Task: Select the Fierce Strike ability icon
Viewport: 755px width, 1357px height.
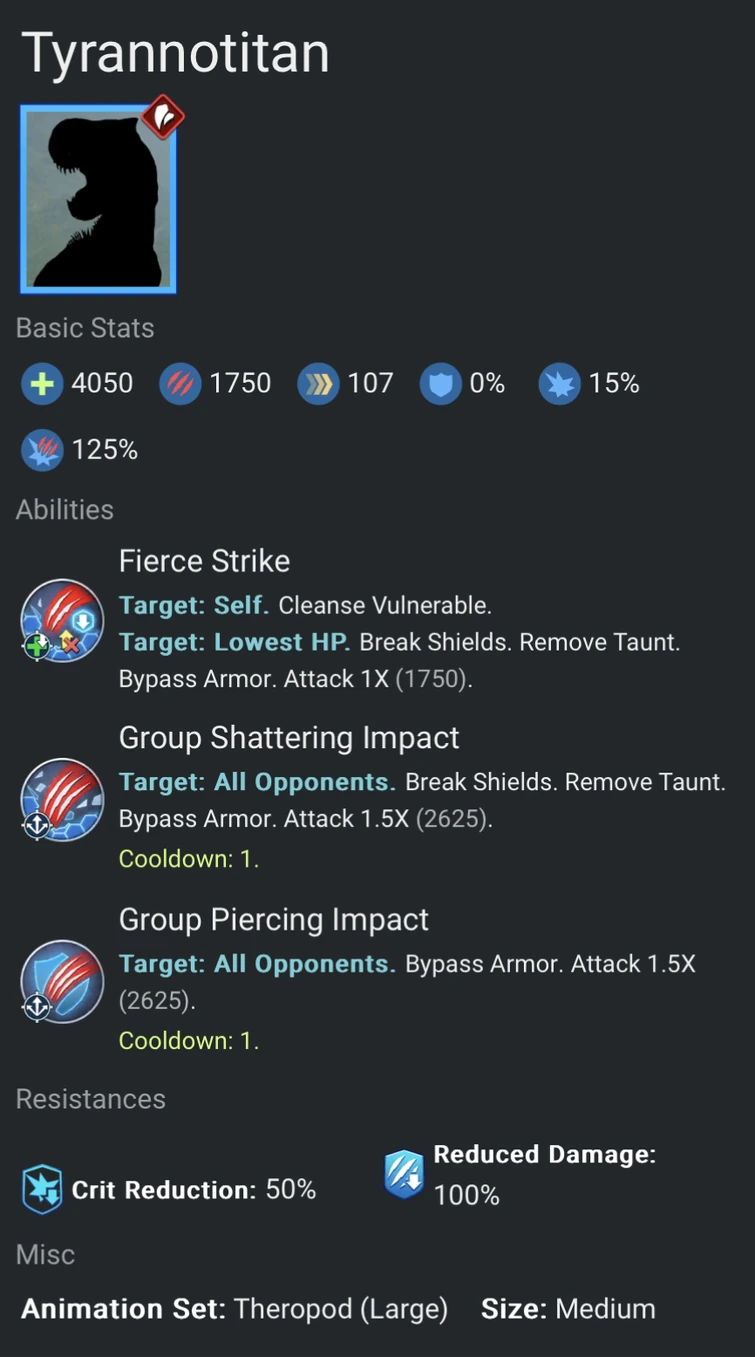Action: [62, 620]
